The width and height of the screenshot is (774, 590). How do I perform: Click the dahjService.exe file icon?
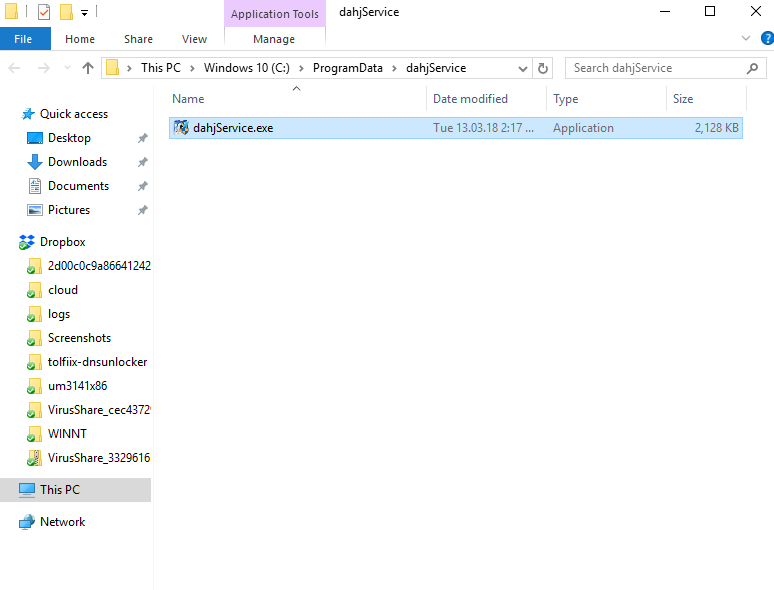pos(181,128)
